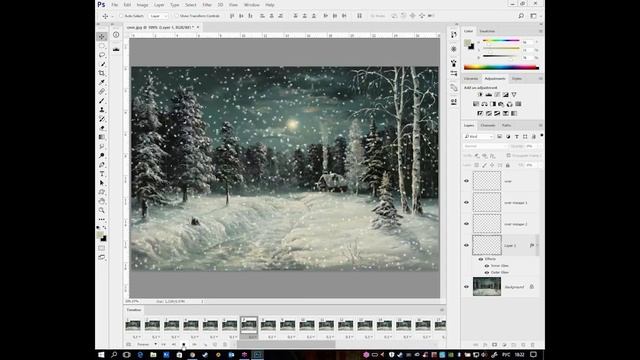Enable the Auto-Select checkbox
Viewport: 640px width, 360px height.
click(x=121, y=16)
